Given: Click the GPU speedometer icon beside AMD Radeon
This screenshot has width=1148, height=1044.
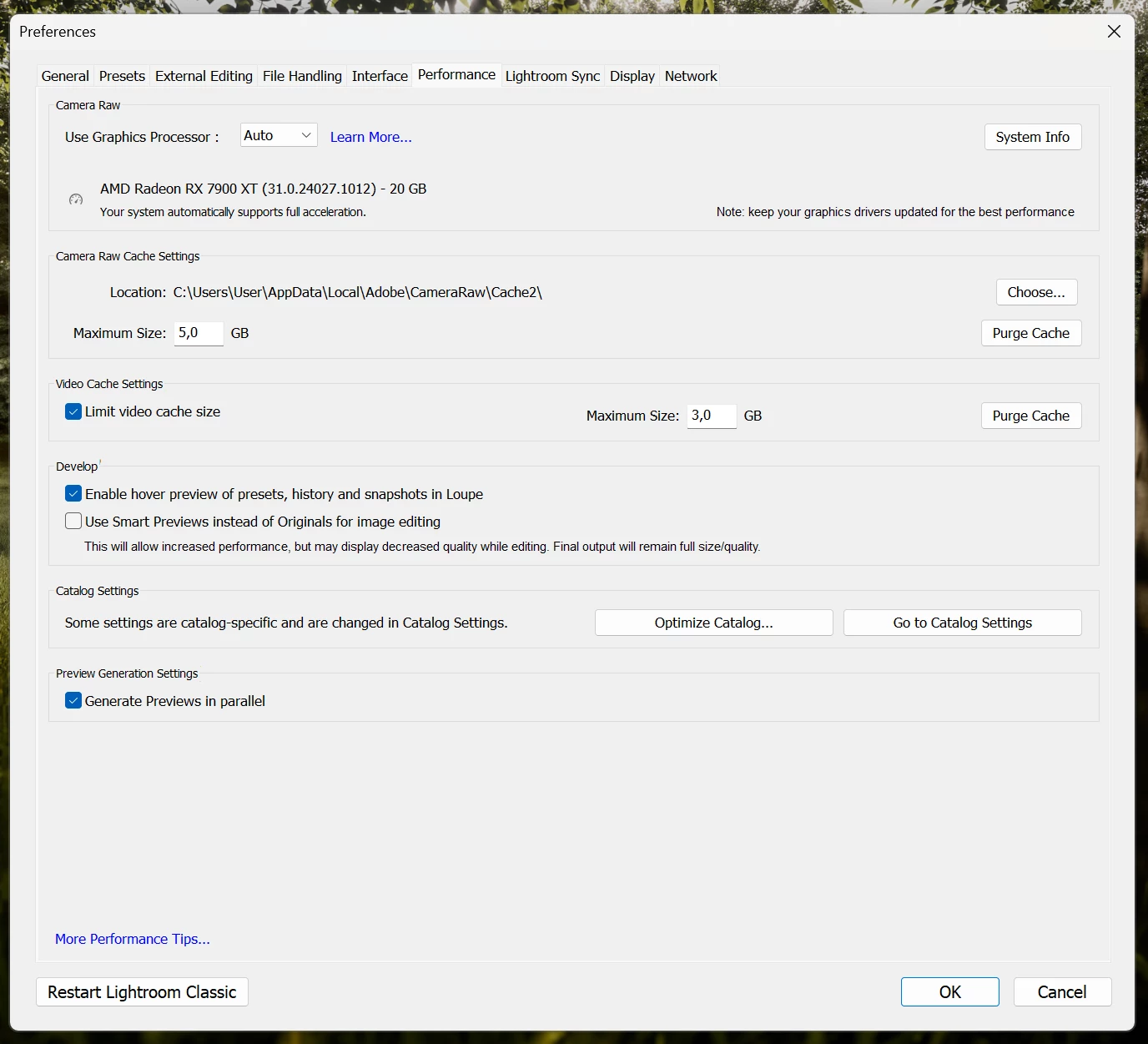Looking at the screenshot, I should [x=76, y=199].
